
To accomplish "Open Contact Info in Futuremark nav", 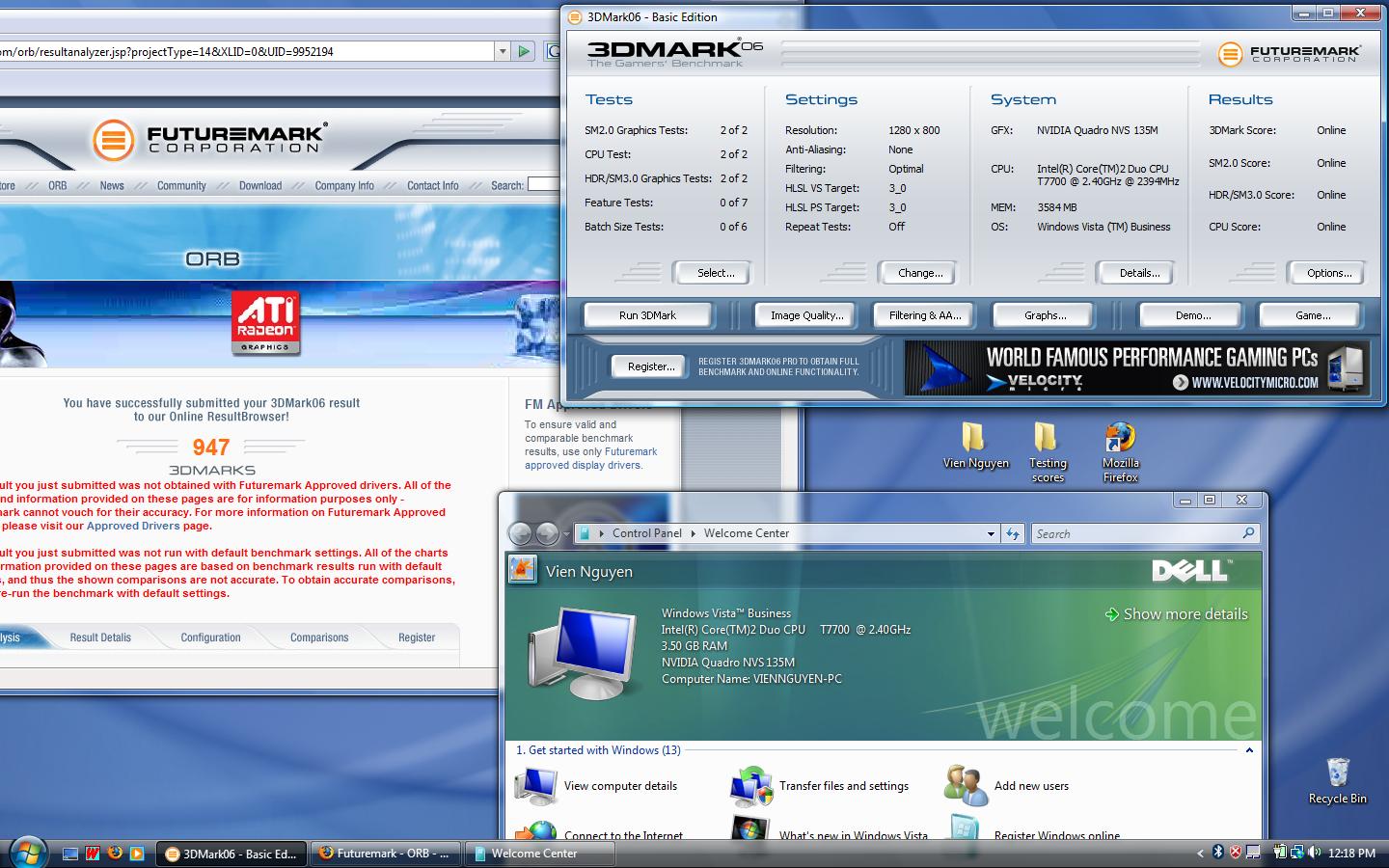I will 432,185.
